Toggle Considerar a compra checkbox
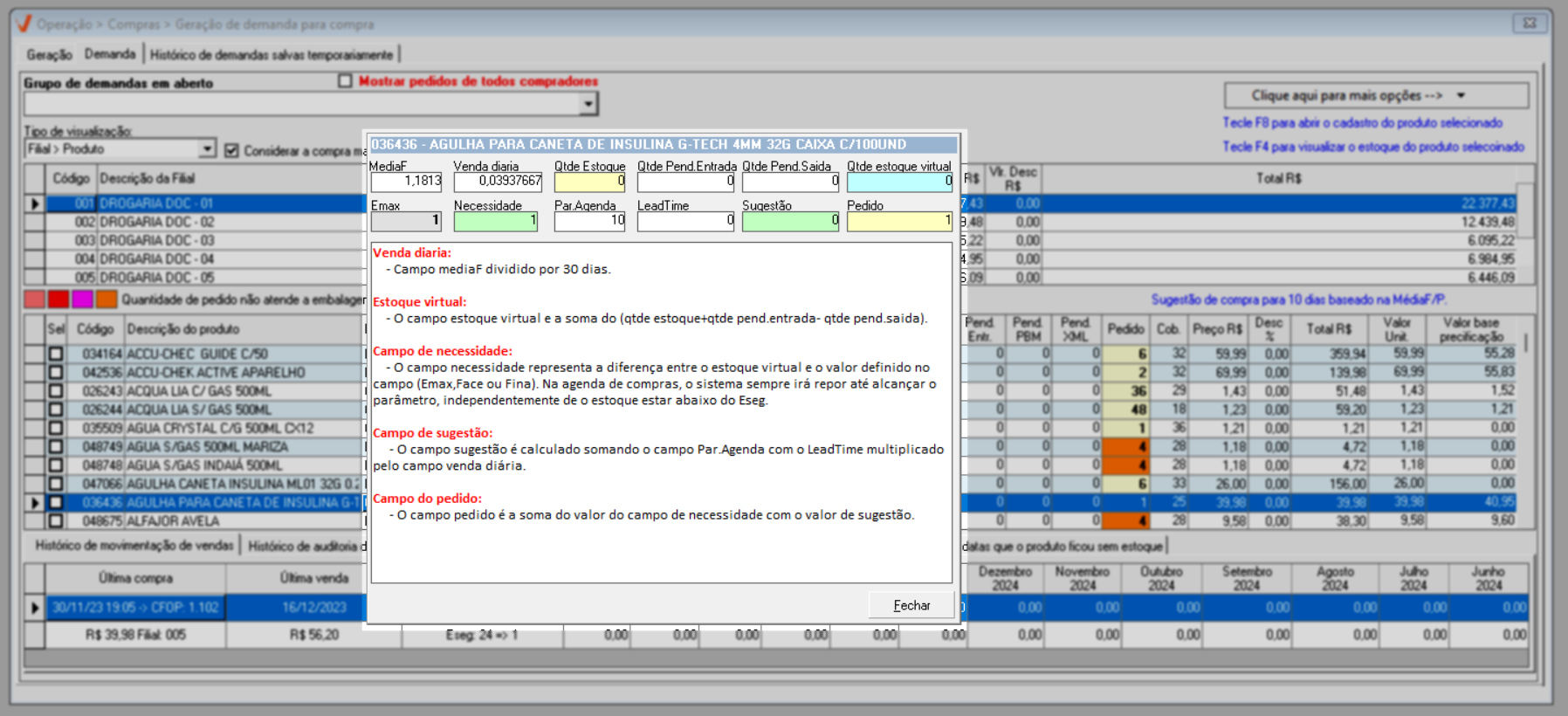The image size is (1568, 716). pyautogui.click(x=231, y=150)
